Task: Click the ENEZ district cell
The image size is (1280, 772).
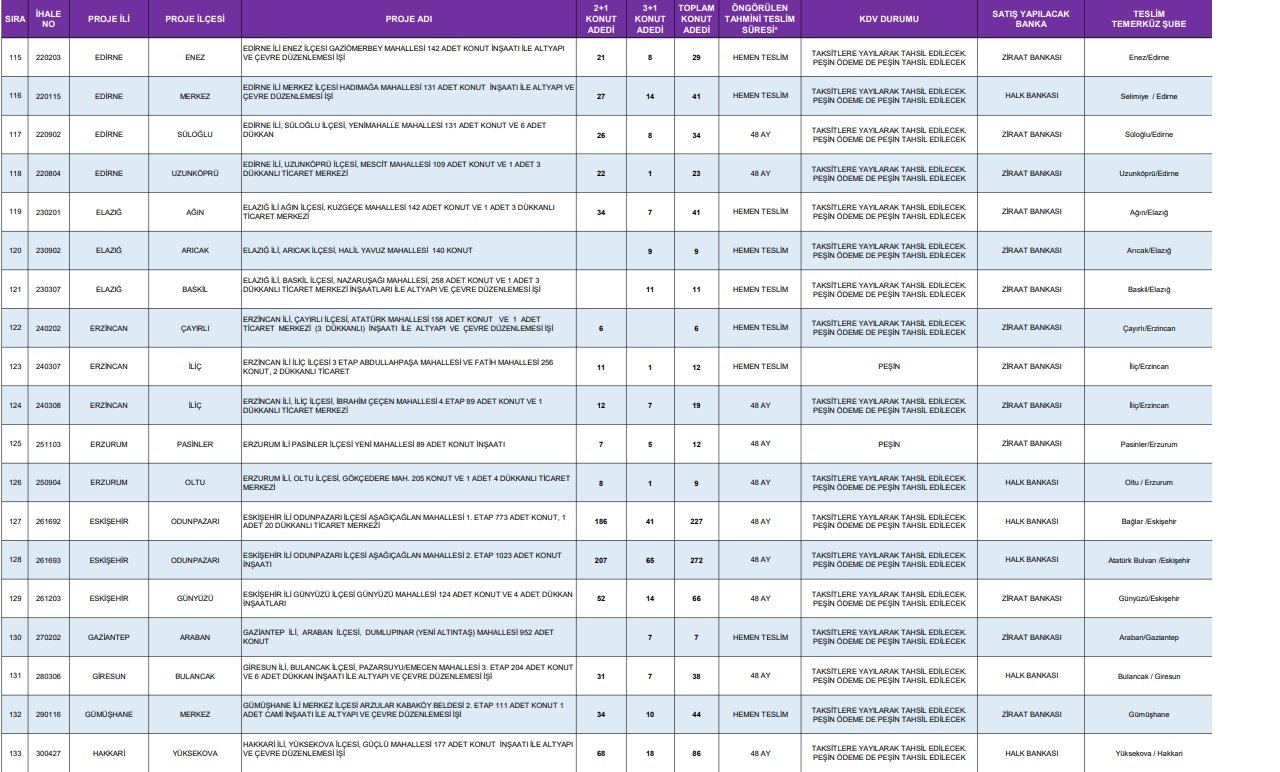Action: pyautogui.click(x=196, y=58)
